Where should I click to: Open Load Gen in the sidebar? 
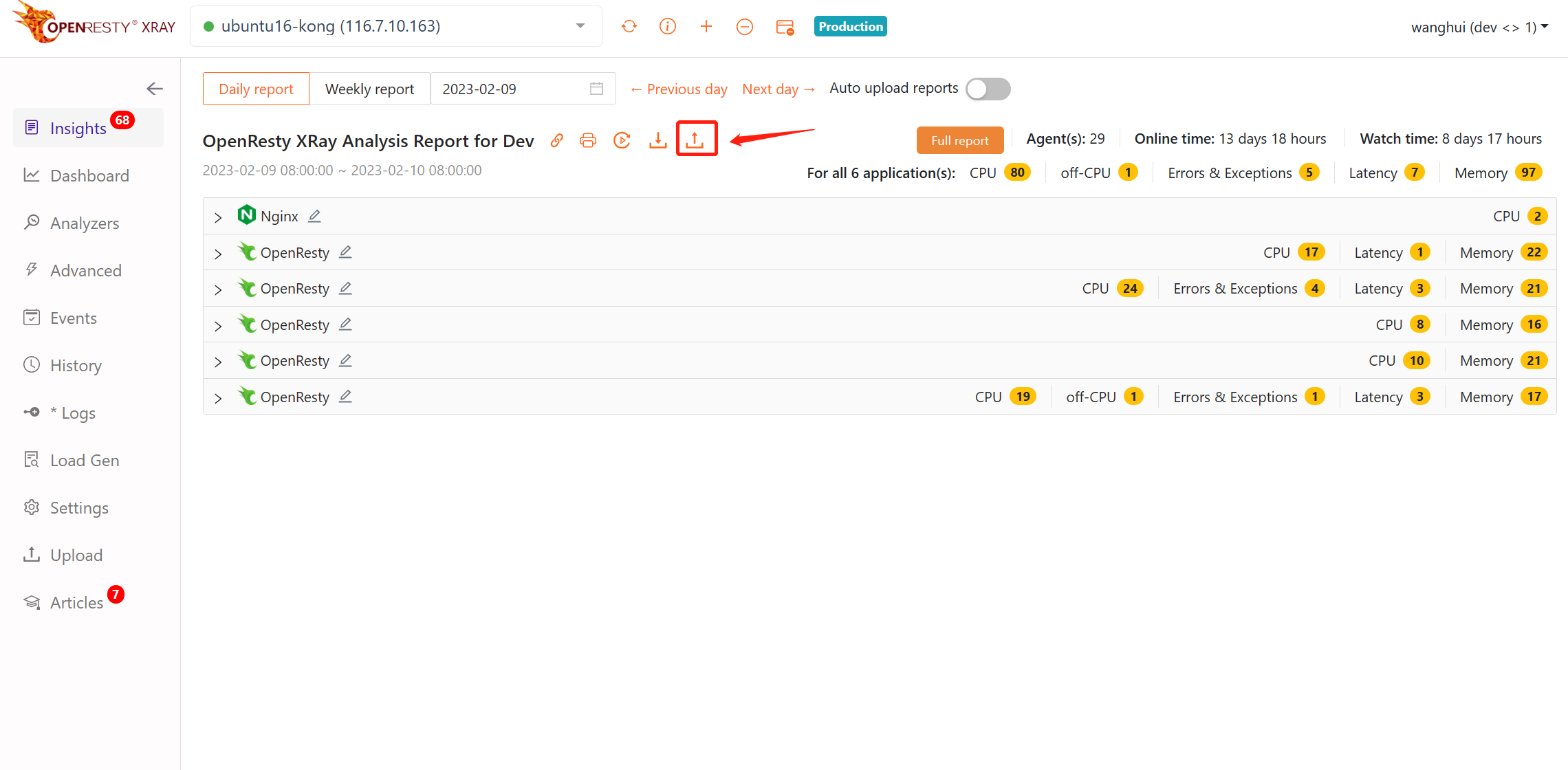pos(89,460)
